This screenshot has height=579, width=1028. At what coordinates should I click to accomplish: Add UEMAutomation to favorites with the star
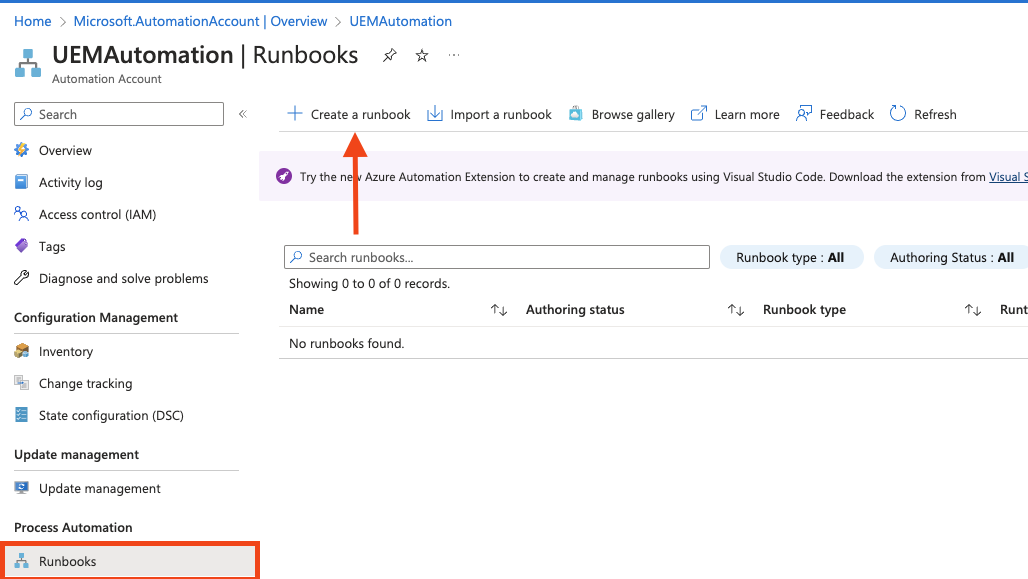point(421,56)
